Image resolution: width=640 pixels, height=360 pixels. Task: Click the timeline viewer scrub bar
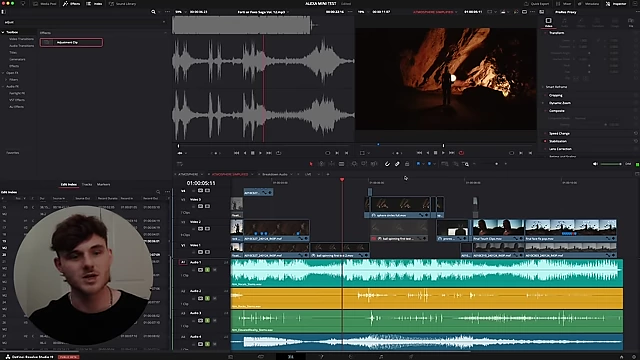point(446,145)
